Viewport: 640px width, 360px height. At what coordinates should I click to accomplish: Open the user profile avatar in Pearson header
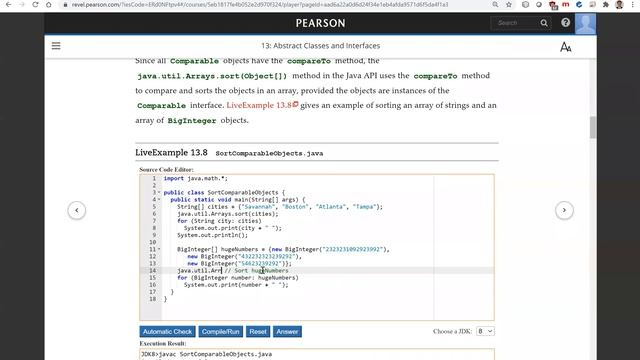pyautogui.click(x=585, y=23)
